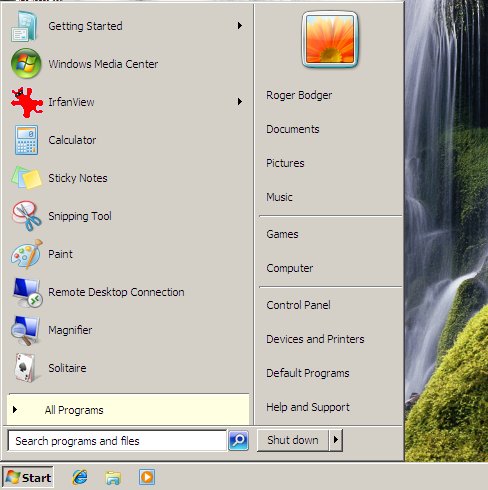Open Control Panel
This screenshot has height=490, width=488.
click(298, 305)
